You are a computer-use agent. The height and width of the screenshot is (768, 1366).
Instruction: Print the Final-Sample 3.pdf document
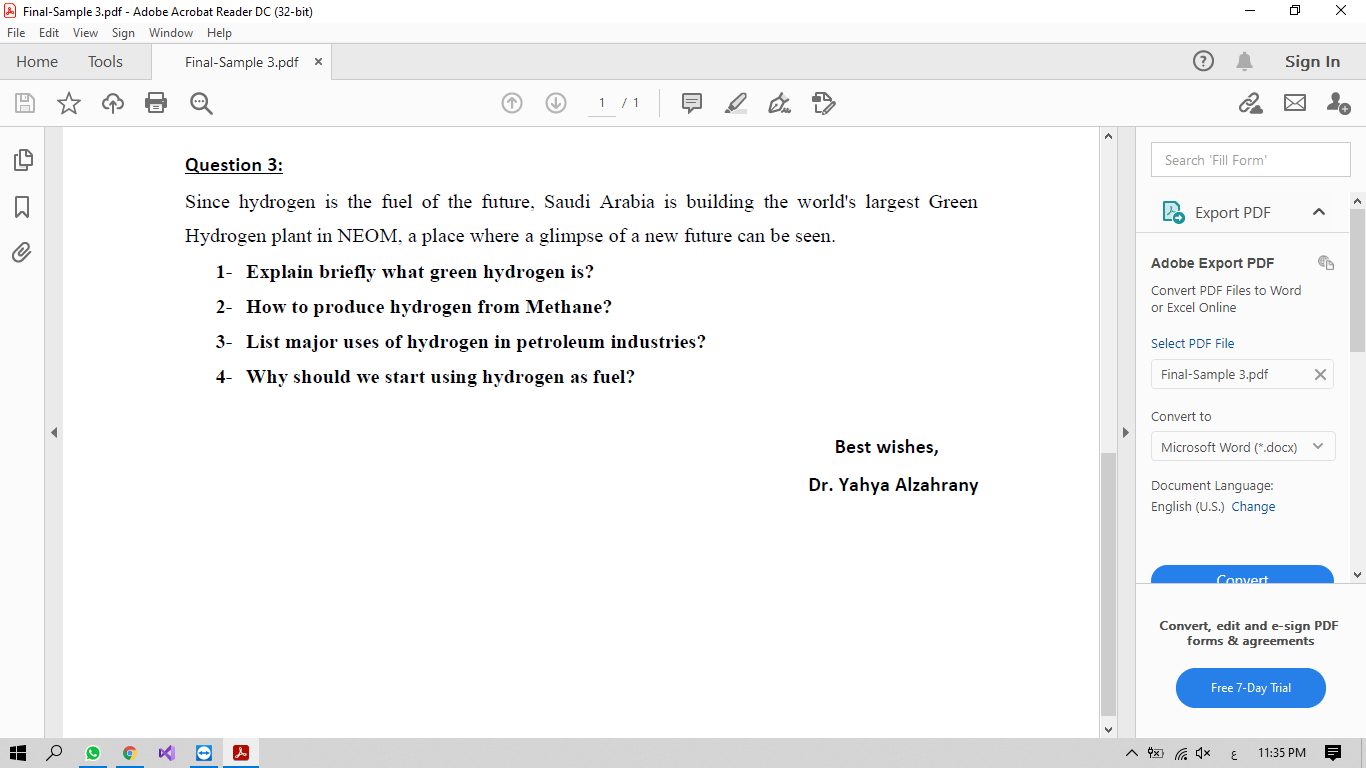(156, 102)
